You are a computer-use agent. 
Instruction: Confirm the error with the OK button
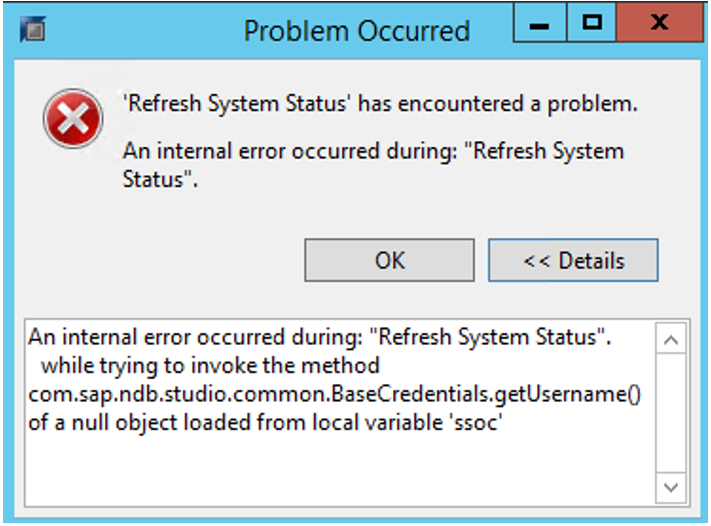[390, 260]
